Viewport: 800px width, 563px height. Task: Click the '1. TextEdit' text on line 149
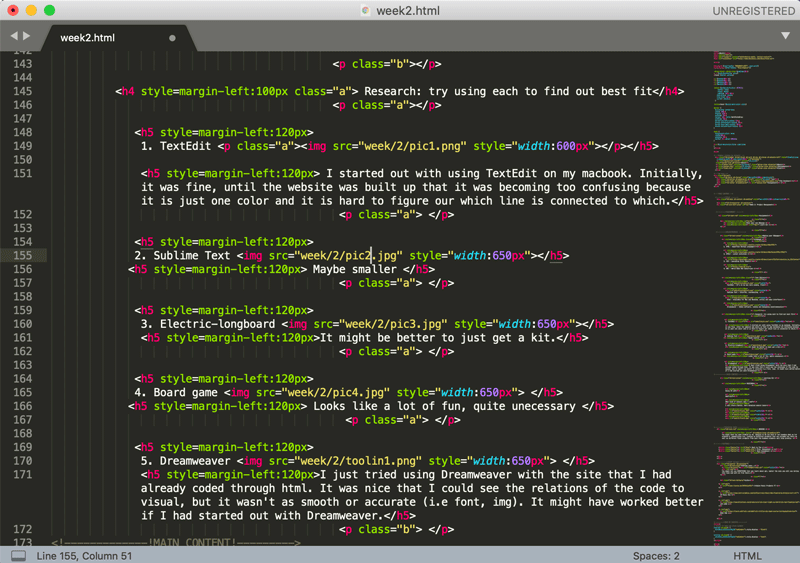[x=176, y=146]
